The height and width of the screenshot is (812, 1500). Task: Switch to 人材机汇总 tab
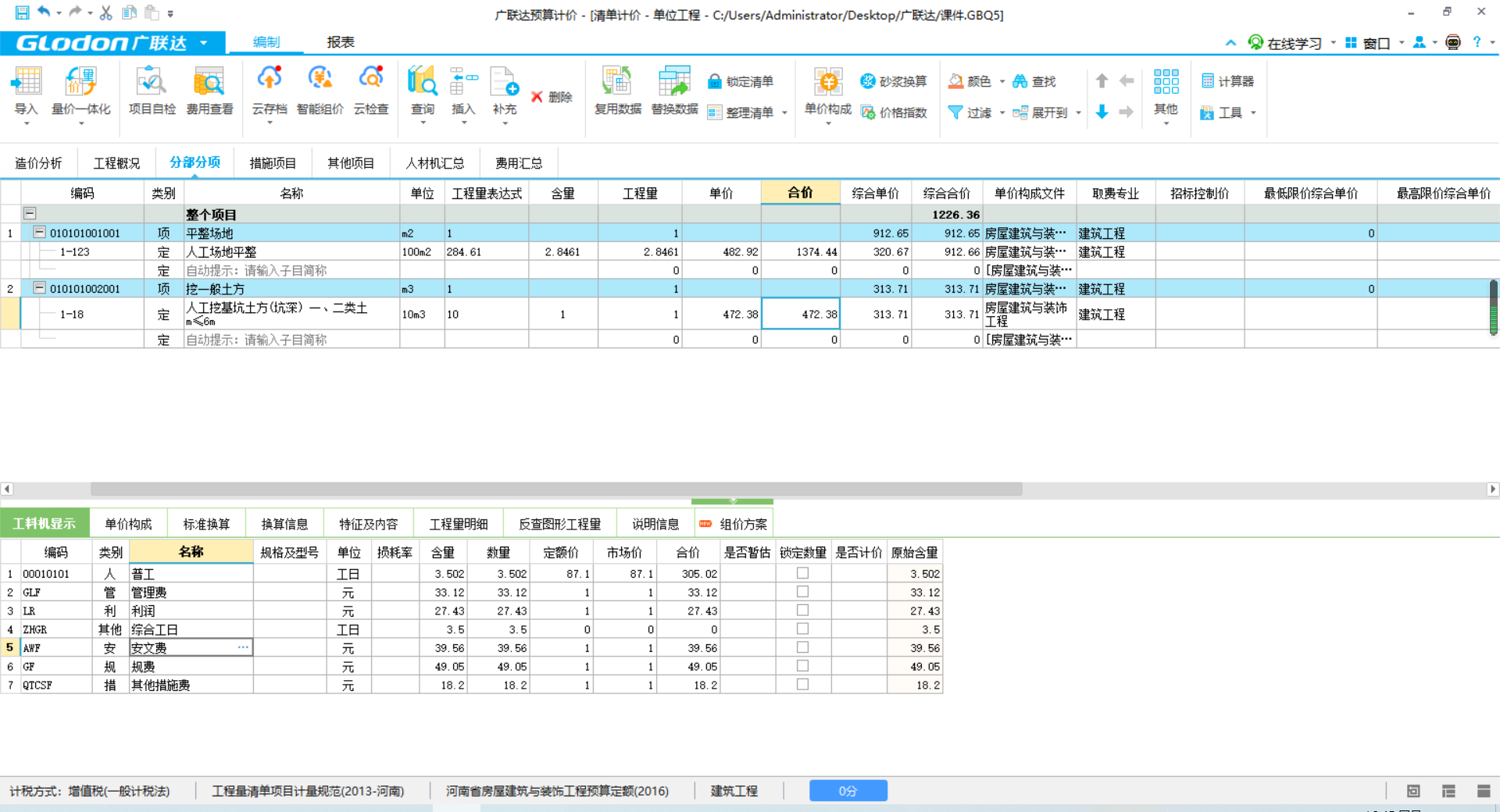pyautogui.click(x=435, y=162)
